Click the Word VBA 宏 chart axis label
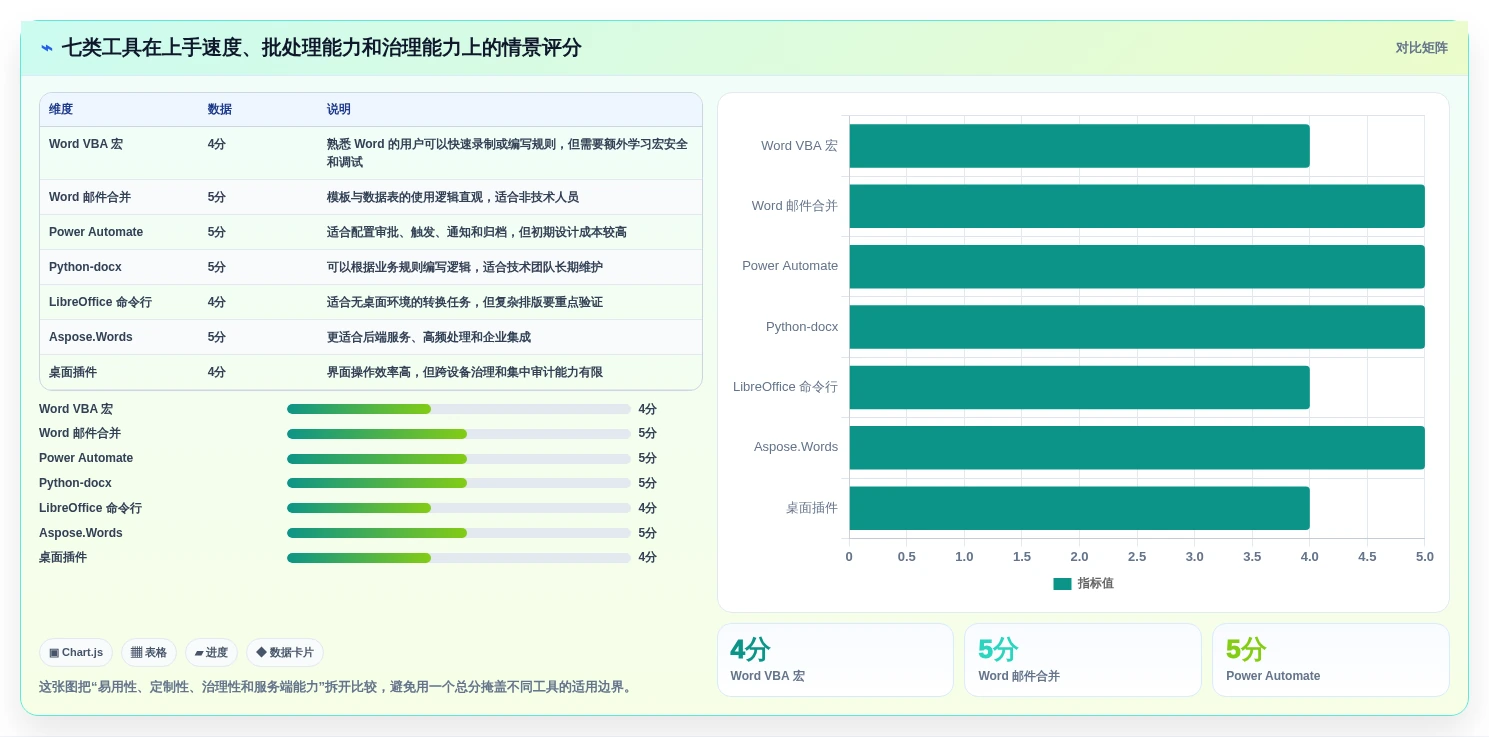 799,146
